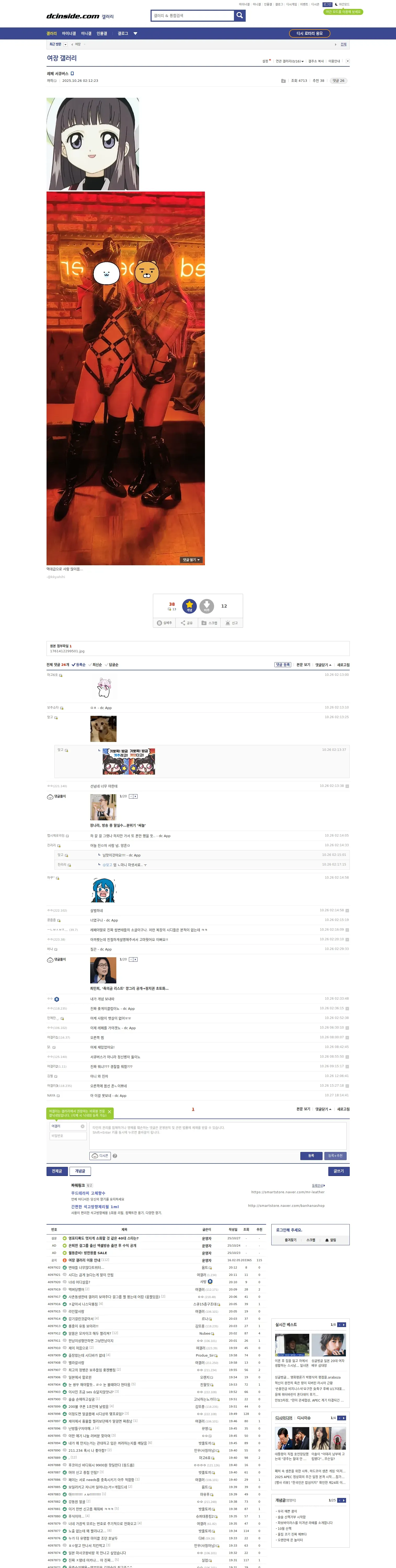Click the 등록 comment submit button
Image resolution: width=396 pixels, height=1568 pixels.
(x=311, y=1155)
